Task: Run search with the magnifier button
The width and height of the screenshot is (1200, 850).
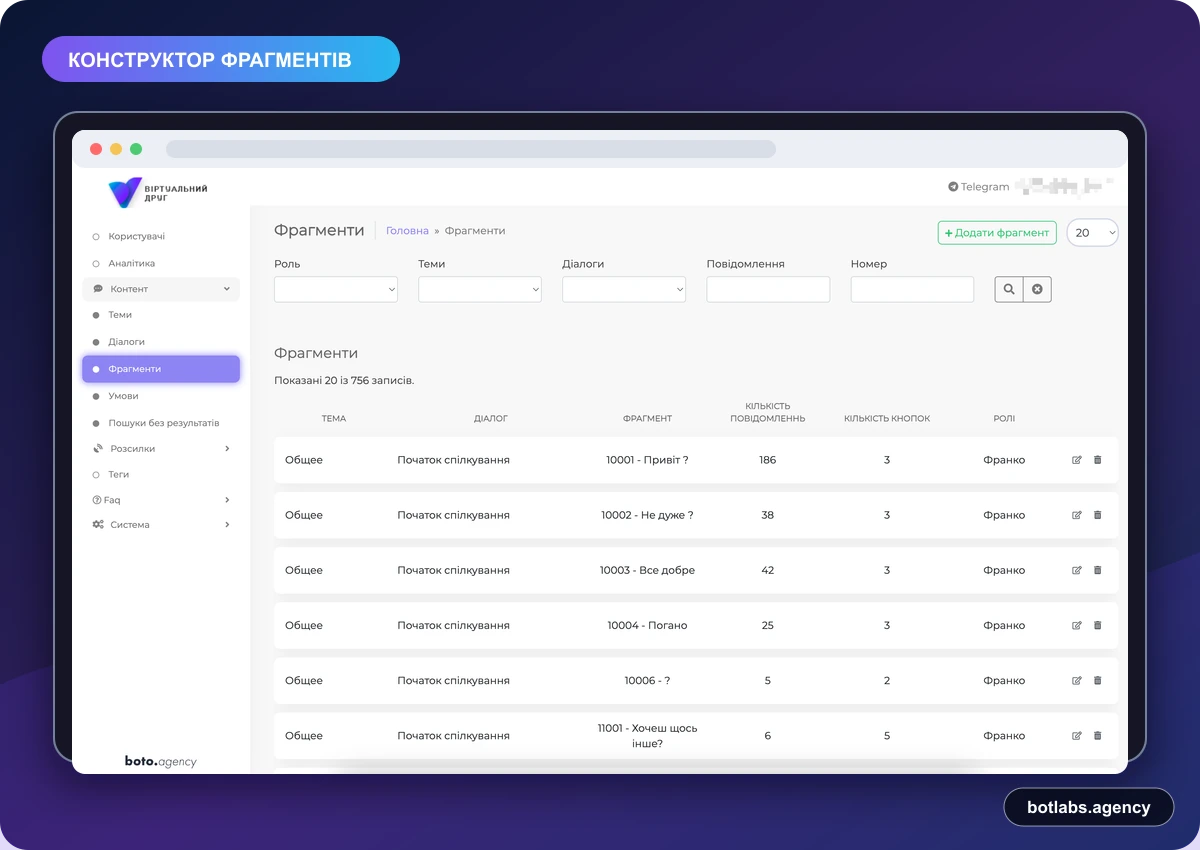Action: coord(1009,289)
